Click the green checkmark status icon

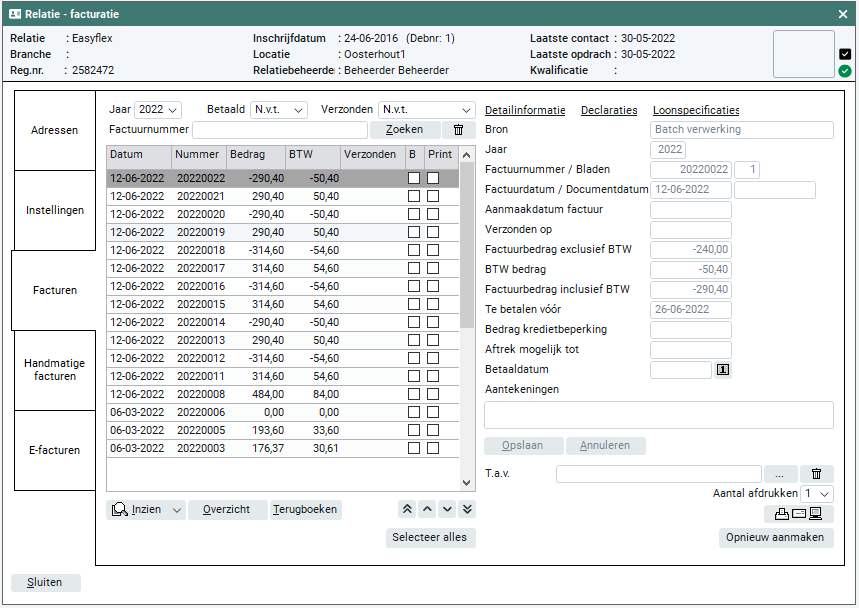(845, 71)
